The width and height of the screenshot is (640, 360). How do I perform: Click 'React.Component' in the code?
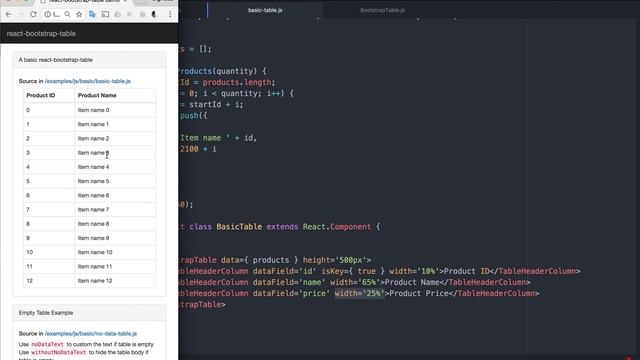tap(337, 227)
